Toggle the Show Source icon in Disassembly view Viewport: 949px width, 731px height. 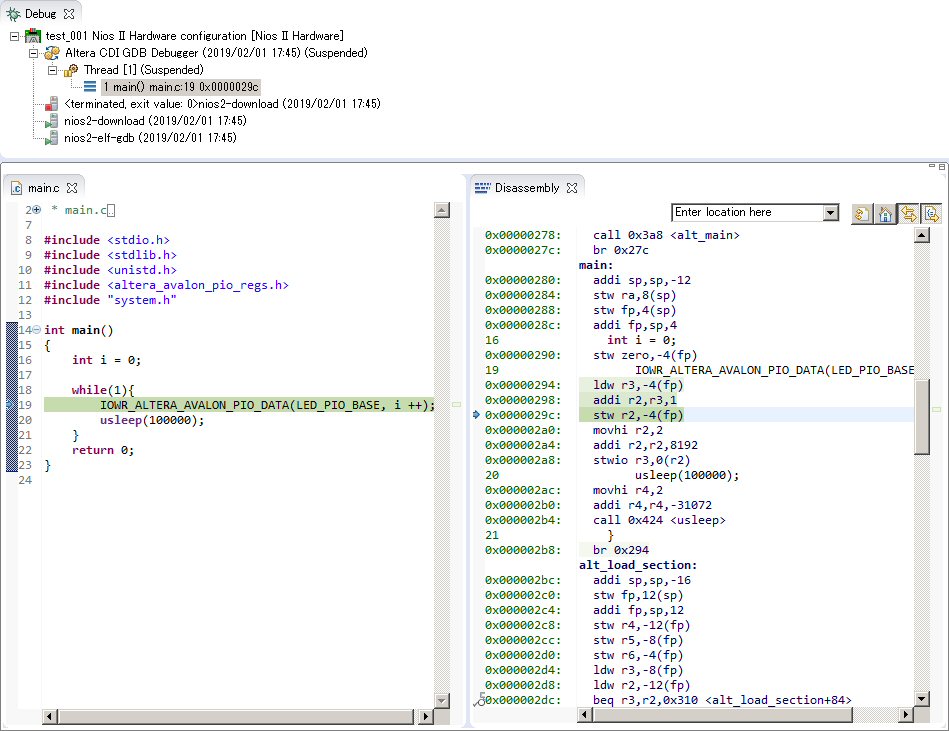931,213
